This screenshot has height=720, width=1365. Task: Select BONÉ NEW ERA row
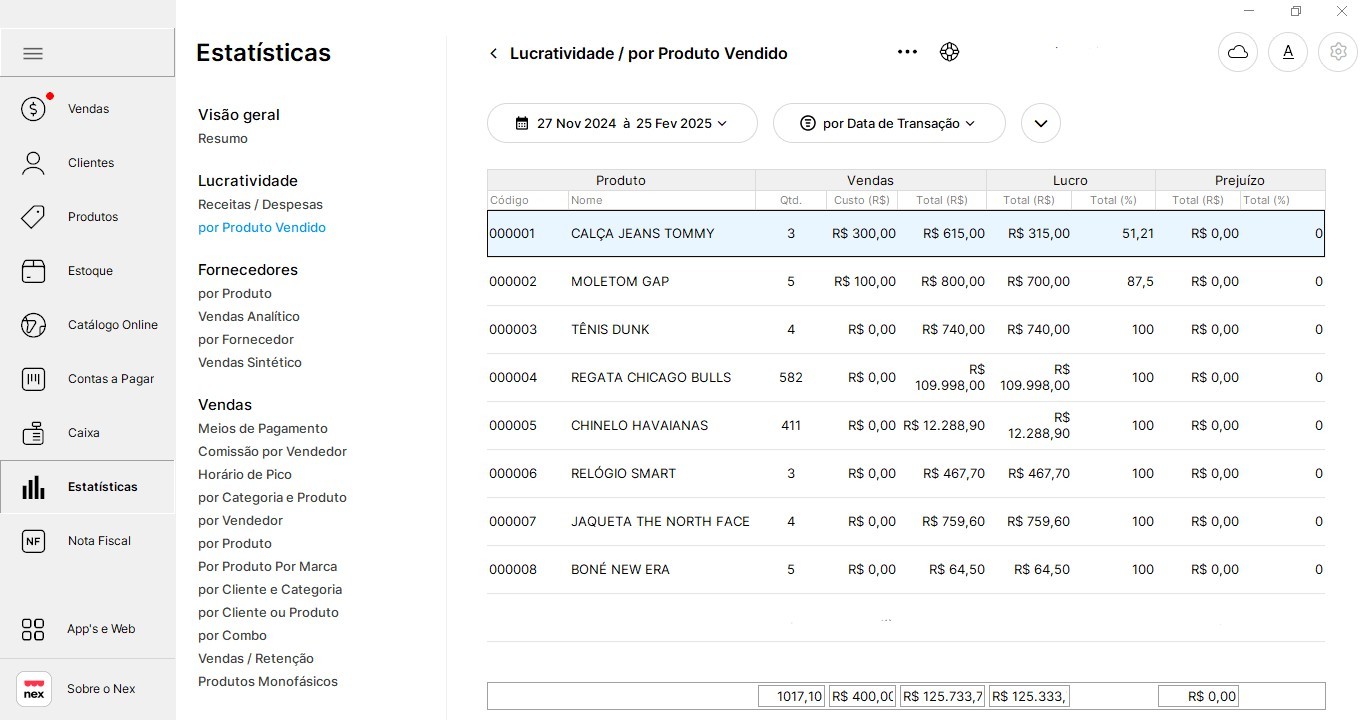tap(906, 570)
